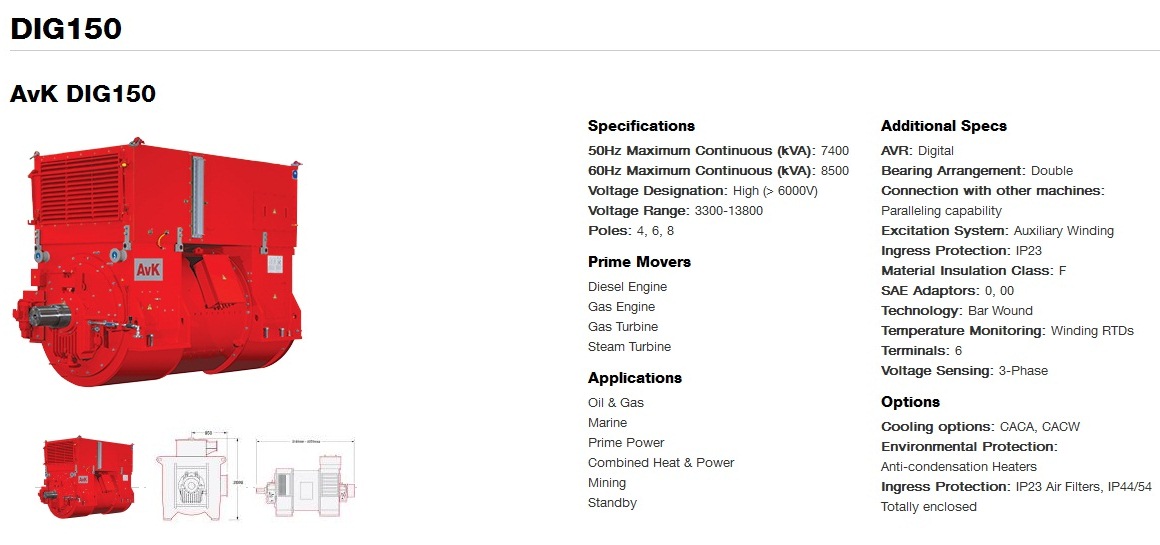Click the Marine application entry
Viewport: 1160px width, 545px height.
[x=607, y=423]
